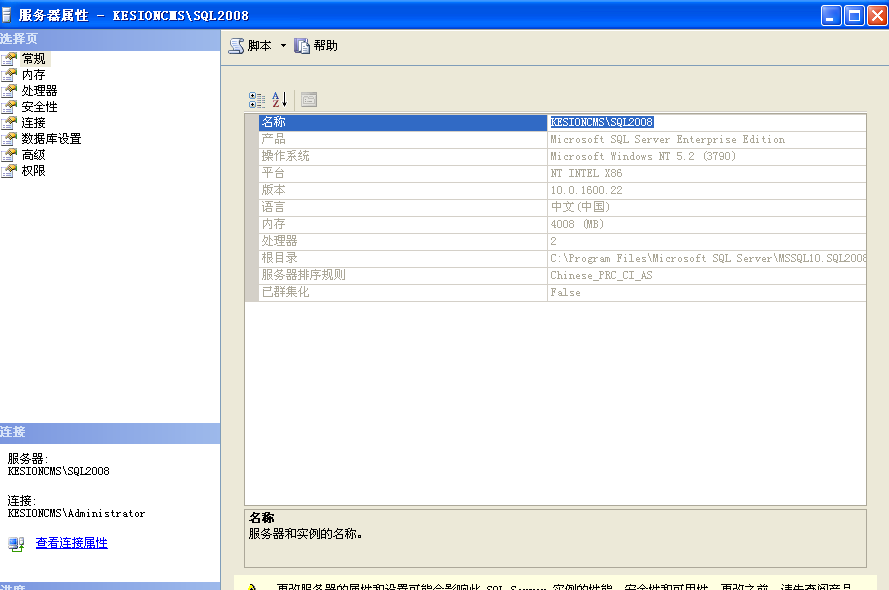Toggle categorized view in the property grid

[x=256, y=99]
